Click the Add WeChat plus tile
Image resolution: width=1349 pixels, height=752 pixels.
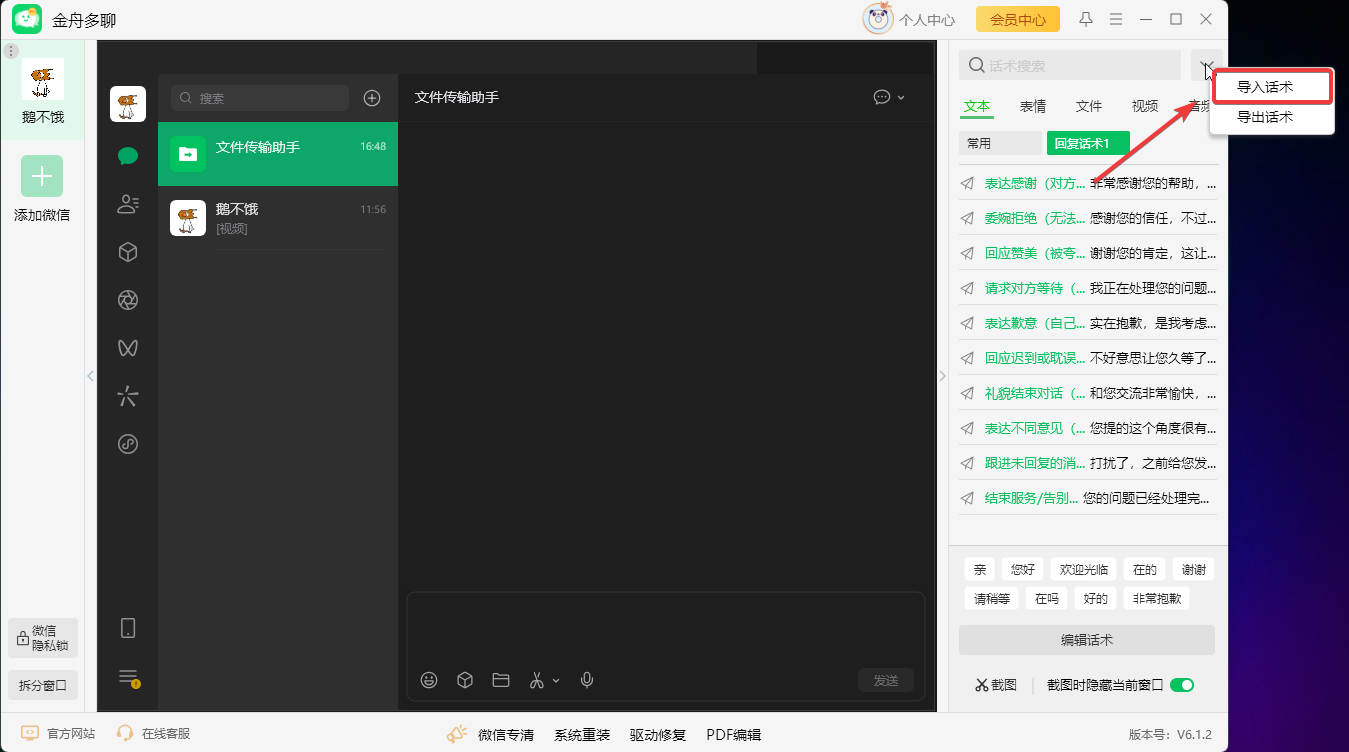(x=42, y=176)
